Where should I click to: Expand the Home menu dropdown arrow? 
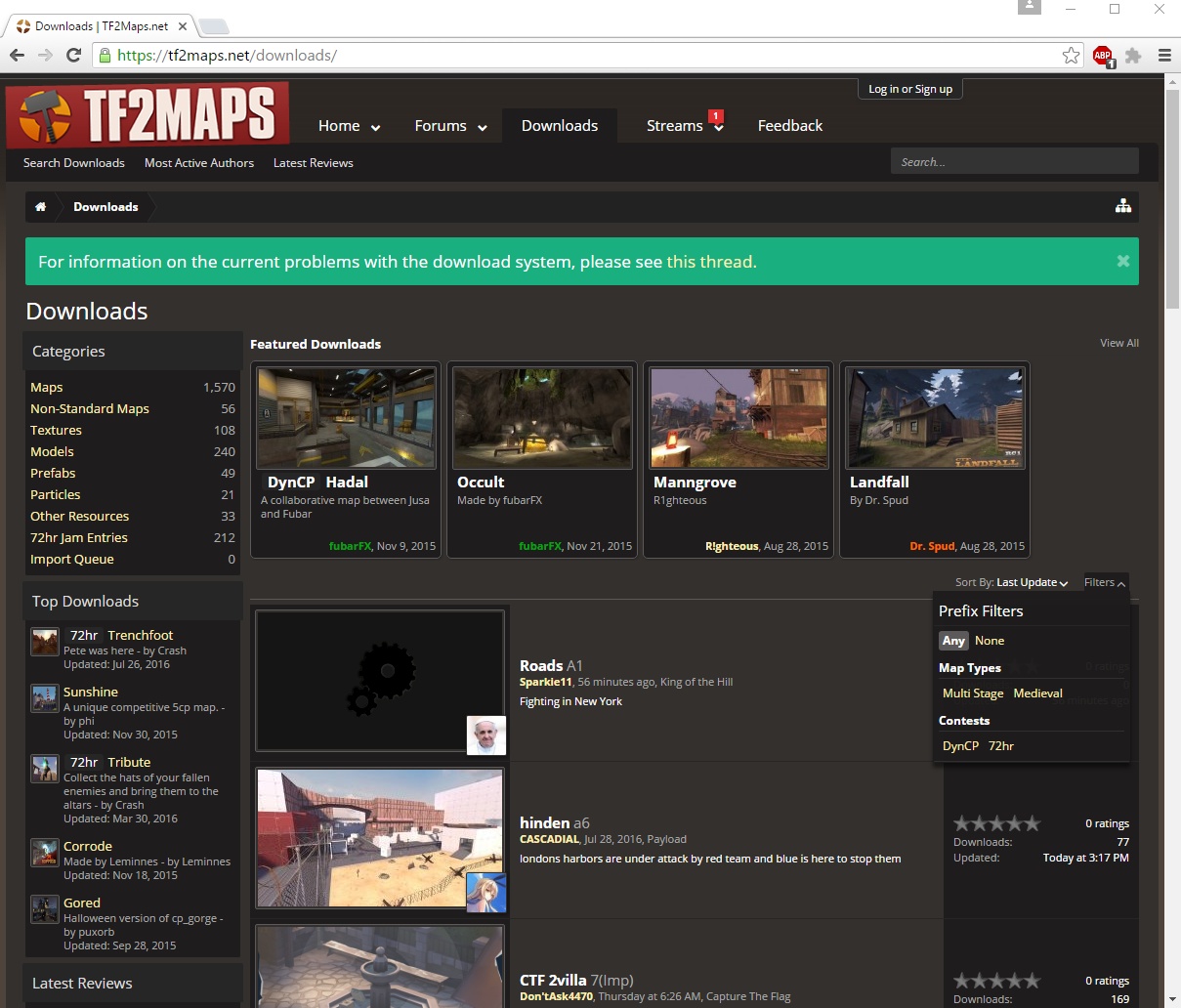tap(375, 127)
